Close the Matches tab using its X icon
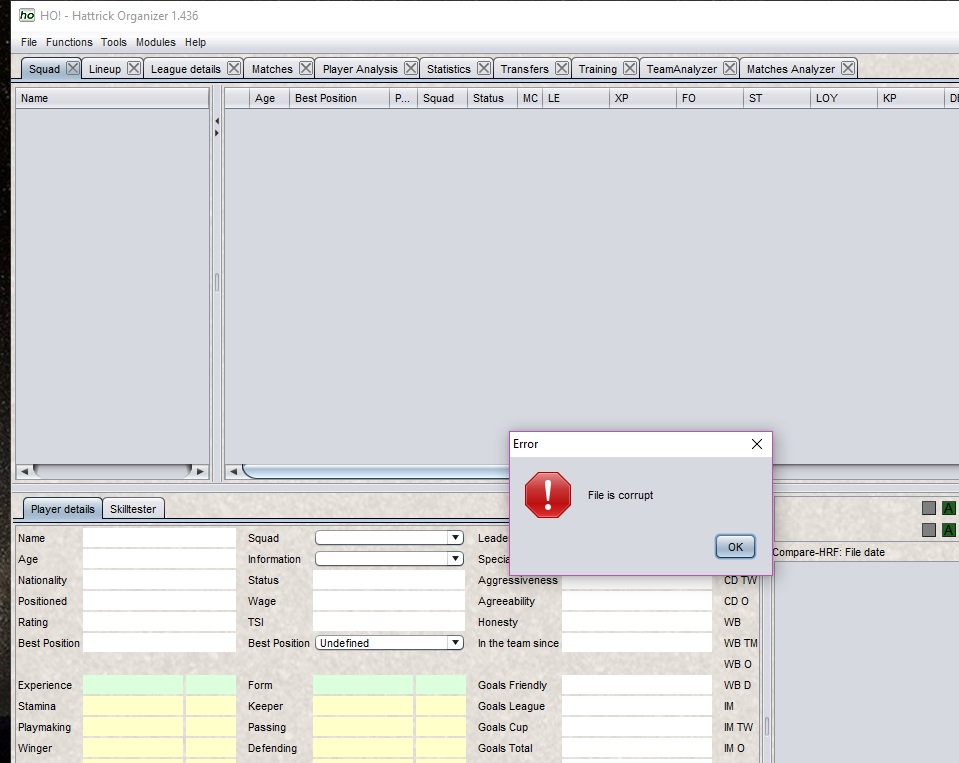 pyautogui.click(x=305, y=68)
